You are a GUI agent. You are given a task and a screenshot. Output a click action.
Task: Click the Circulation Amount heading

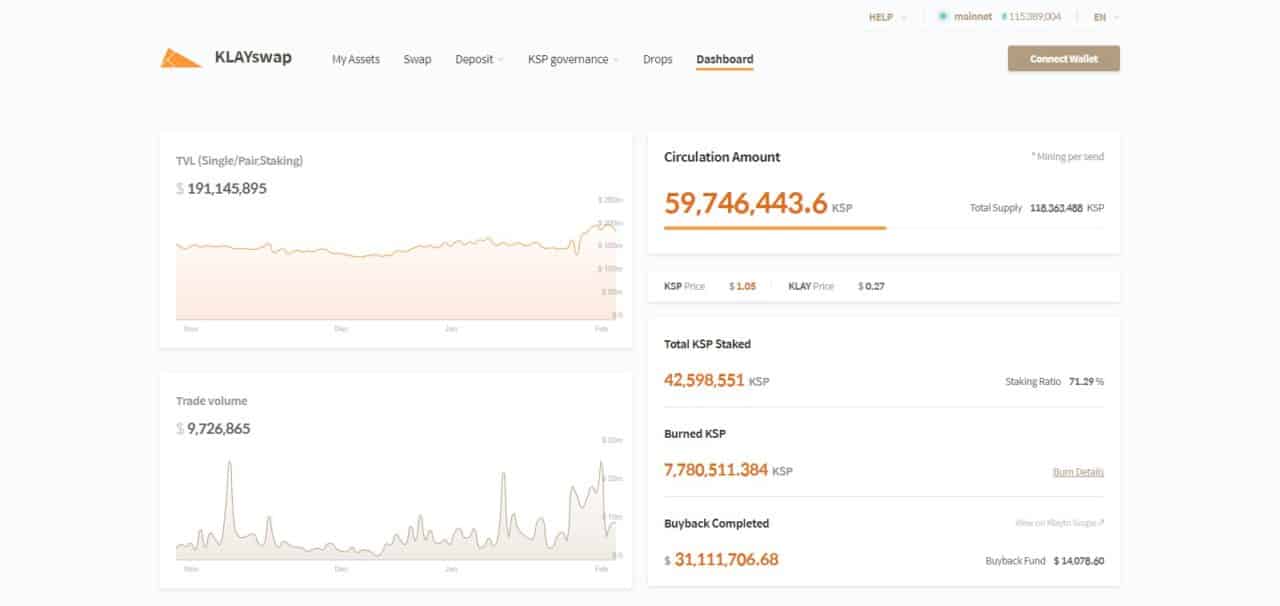[722, 157]
